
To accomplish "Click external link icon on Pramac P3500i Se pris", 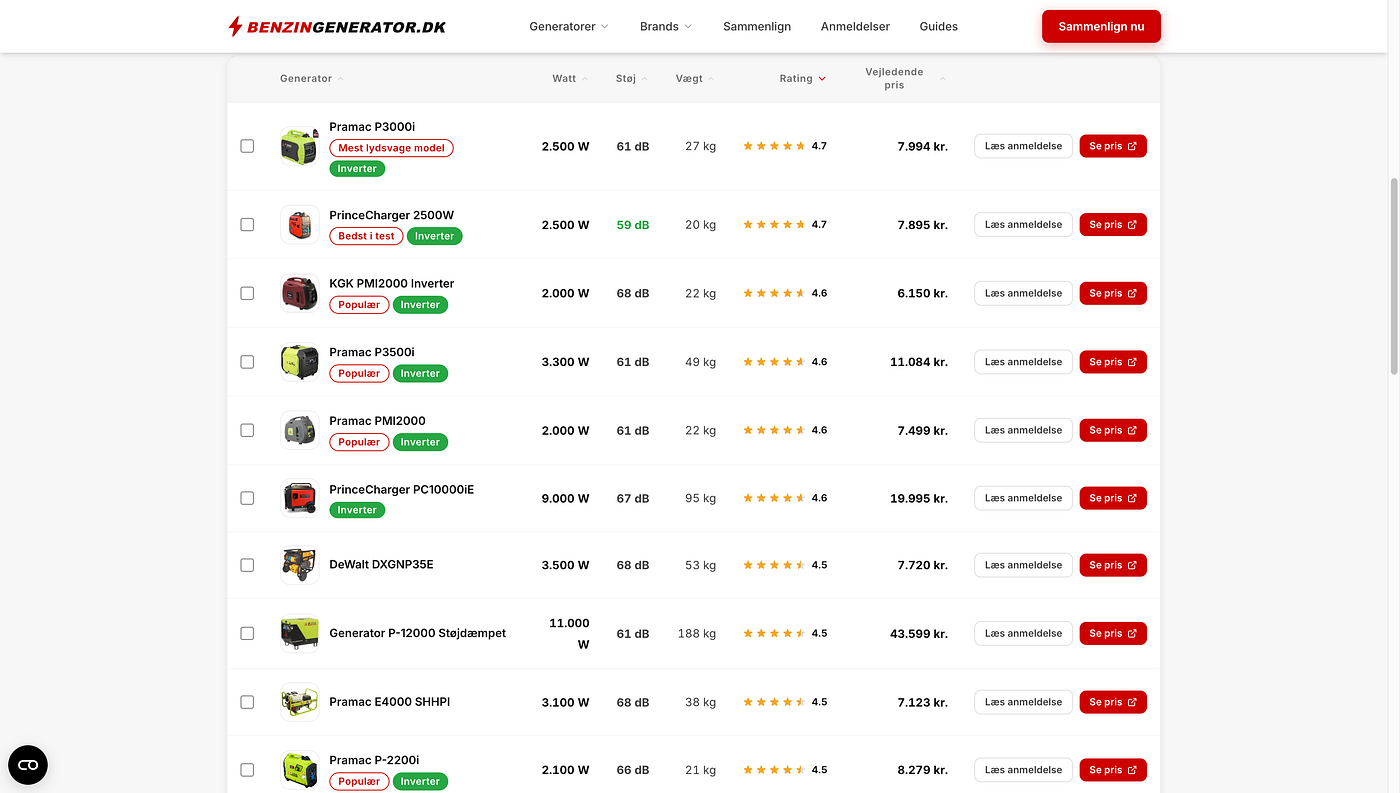I will click(x=1132, y=362).
